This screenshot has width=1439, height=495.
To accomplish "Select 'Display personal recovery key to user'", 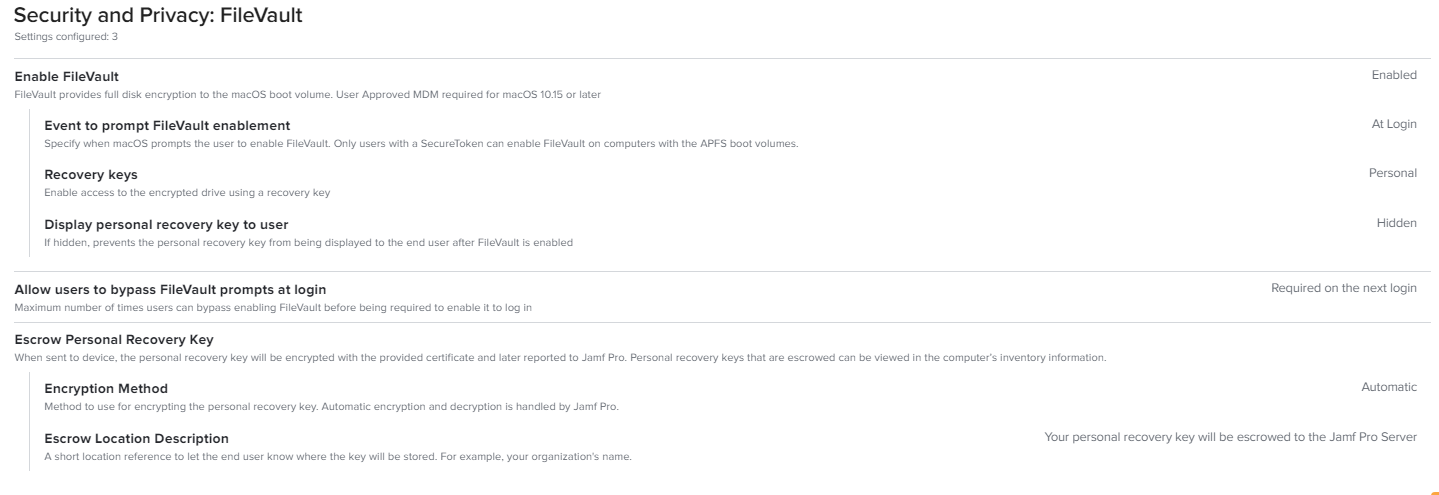I will click(166, 224).
